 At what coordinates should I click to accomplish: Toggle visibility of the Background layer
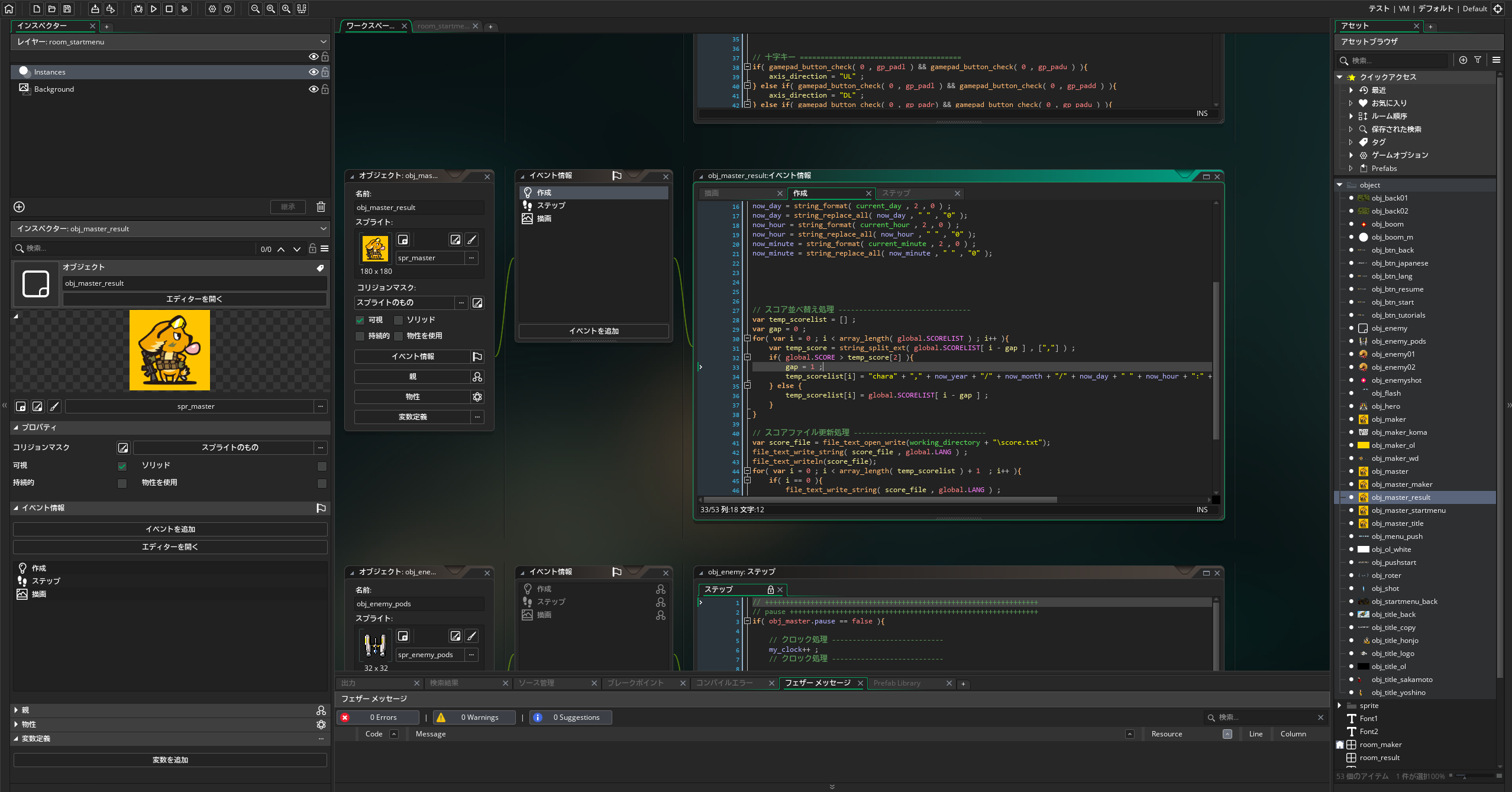point(313,89)
